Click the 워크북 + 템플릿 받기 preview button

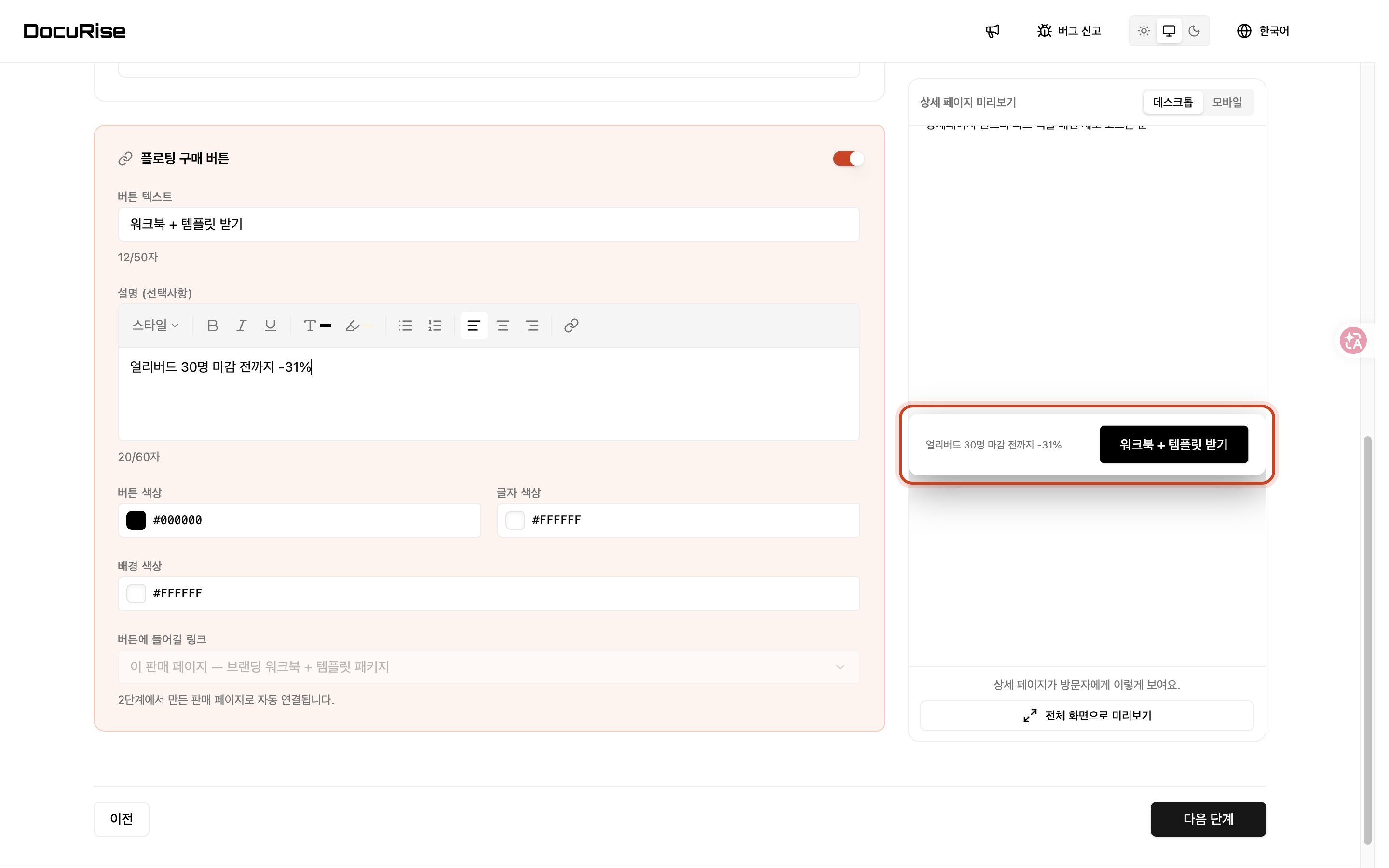pos(1173,444)
